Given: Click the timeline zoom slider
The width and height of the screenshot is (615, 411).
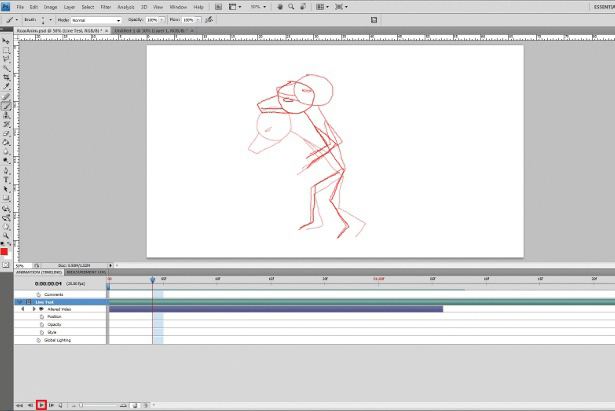Looking at the screenshot, I should point(102,405).
